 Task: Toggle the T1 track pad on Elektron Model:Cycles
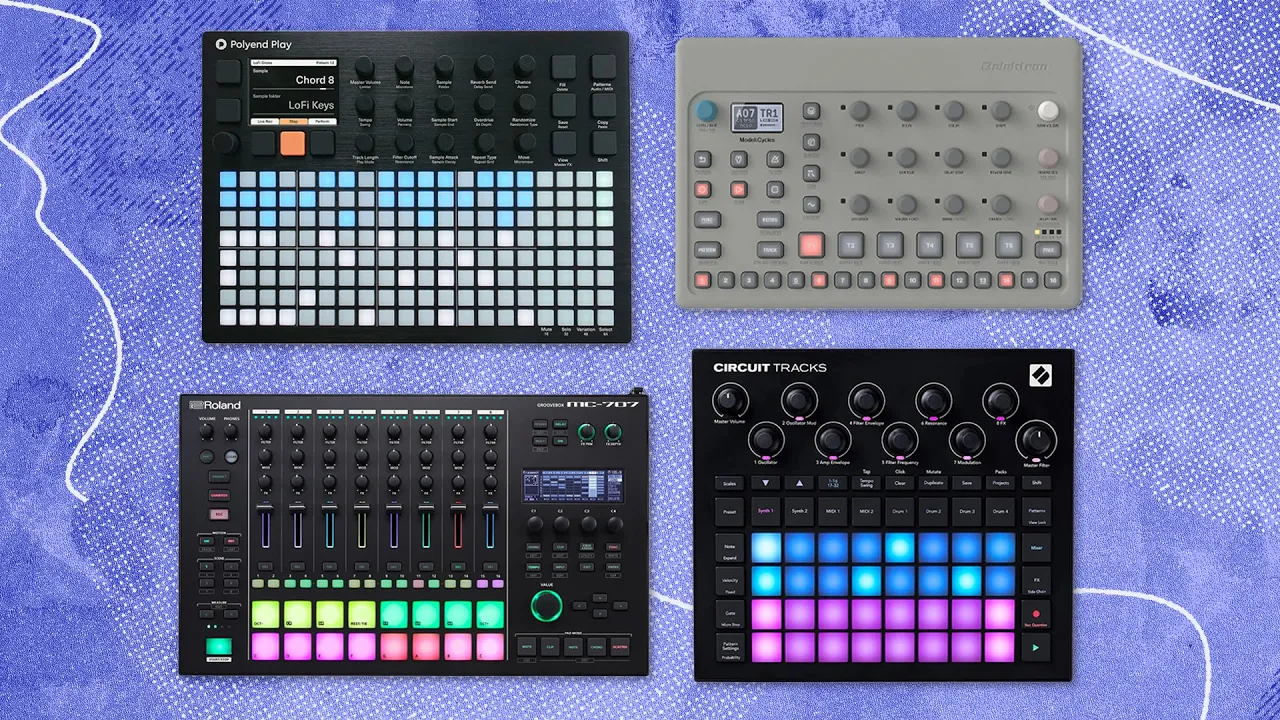(x=811, y=245)
